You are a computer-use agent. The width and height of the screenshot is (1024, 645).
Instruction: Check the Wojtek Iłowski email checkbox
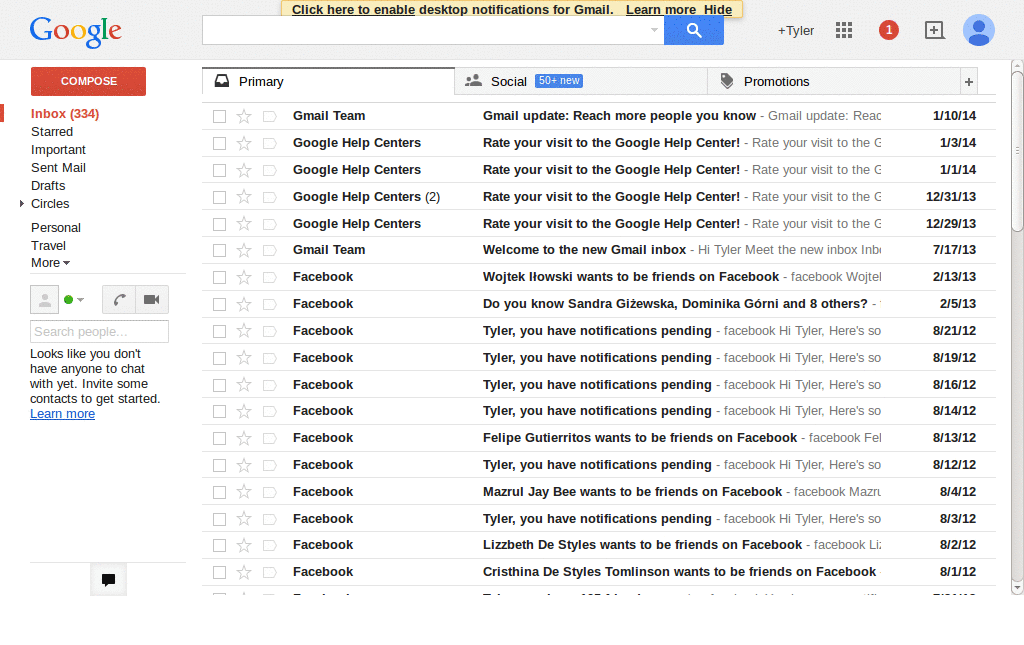[219, 277]
